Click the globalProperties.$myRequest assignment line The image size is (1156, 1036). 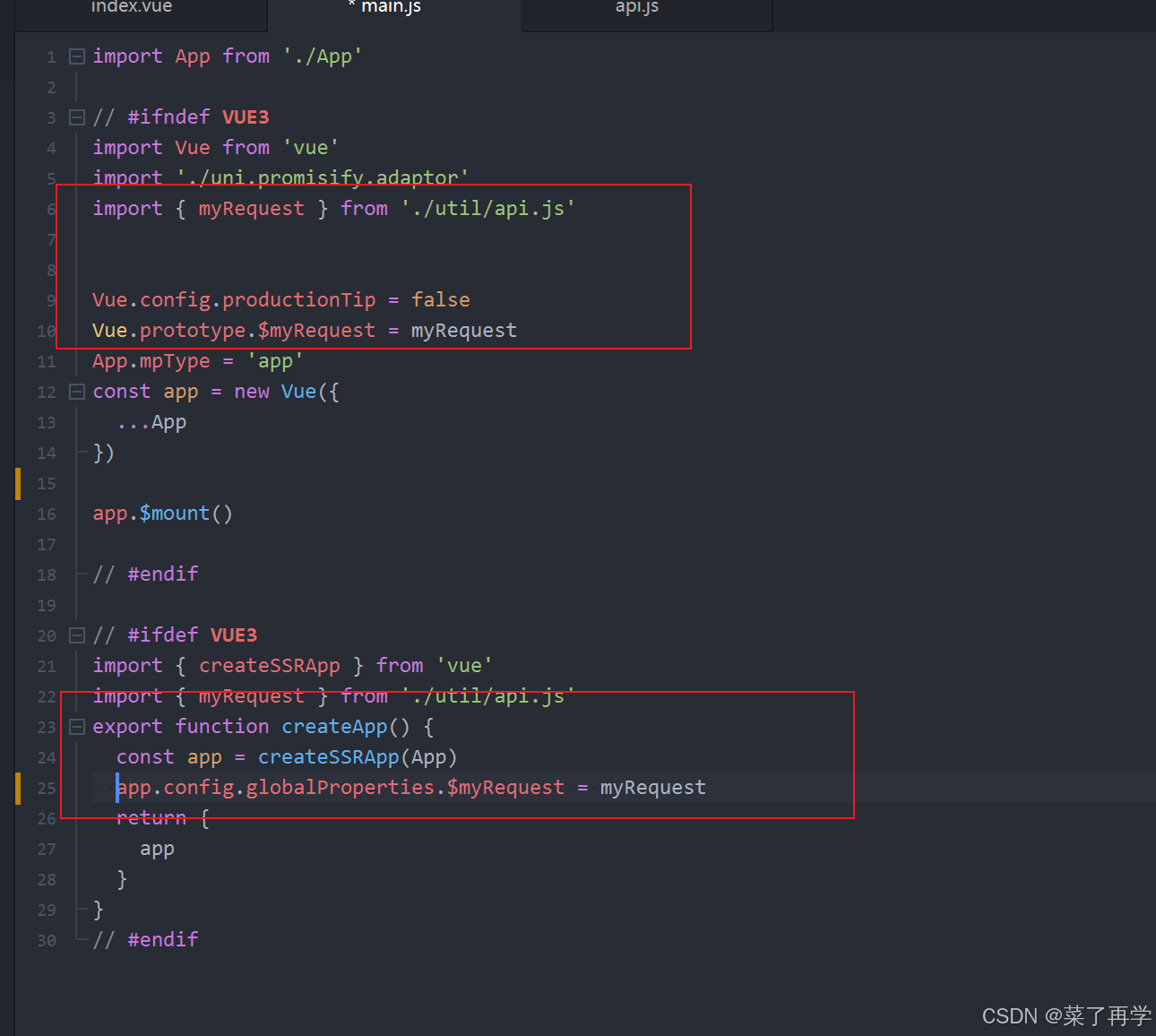[x=411, y=788]
